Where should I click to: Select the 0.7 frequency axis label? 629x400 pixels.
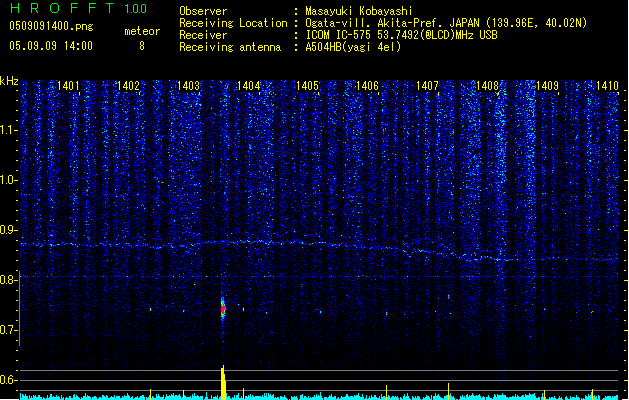pos(9,330)
